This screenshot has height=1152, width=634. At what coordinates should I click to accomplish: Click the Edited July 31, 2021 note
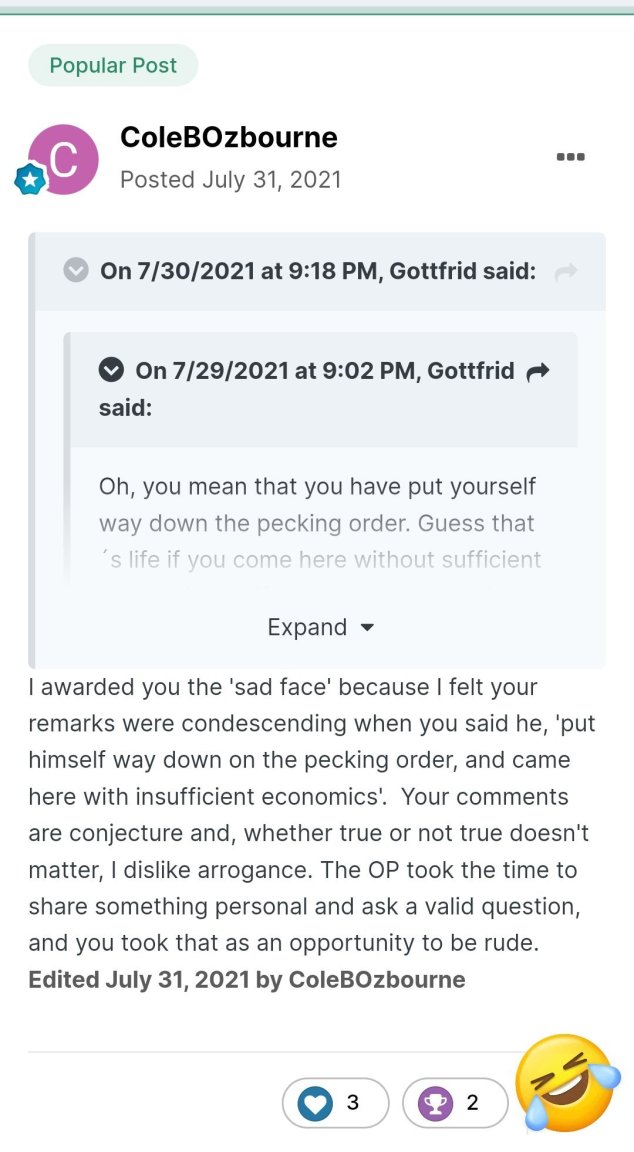click(247, 979)
